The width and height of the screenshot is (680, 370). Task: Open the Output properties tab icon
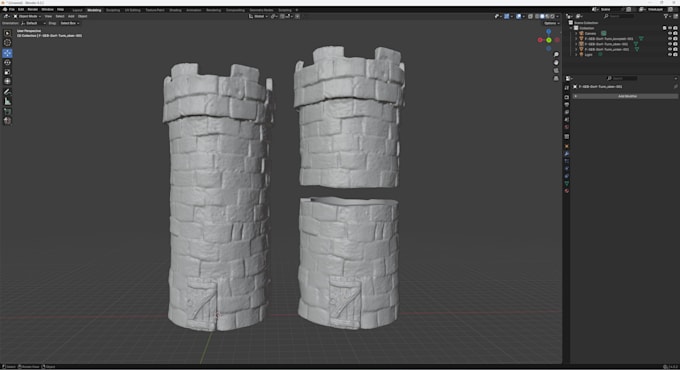click(567, 105)
